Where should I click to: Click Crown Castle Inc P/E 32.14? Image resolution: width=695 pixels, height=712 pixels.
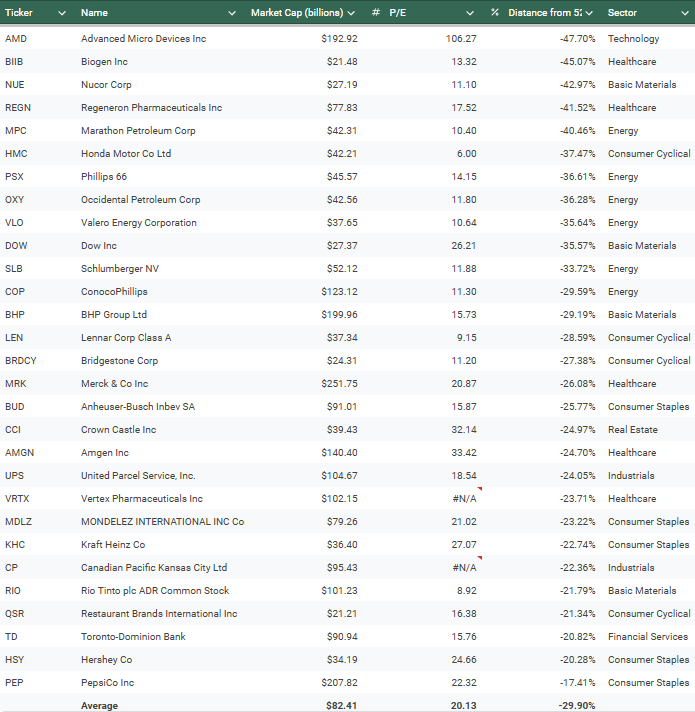pyautogui.click(x=464, y=430)
